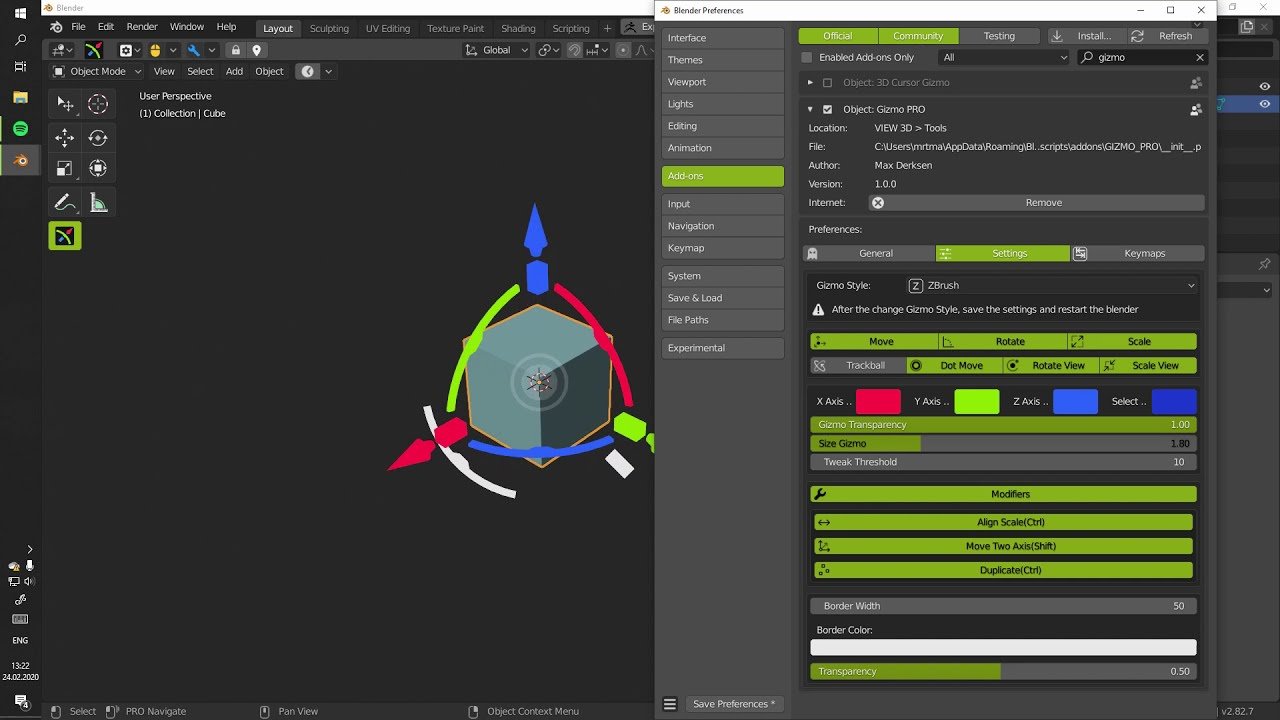This screenshot has width=1280, height=720.
Task: Click the Install... button
Action: [x=1086, y=36]
